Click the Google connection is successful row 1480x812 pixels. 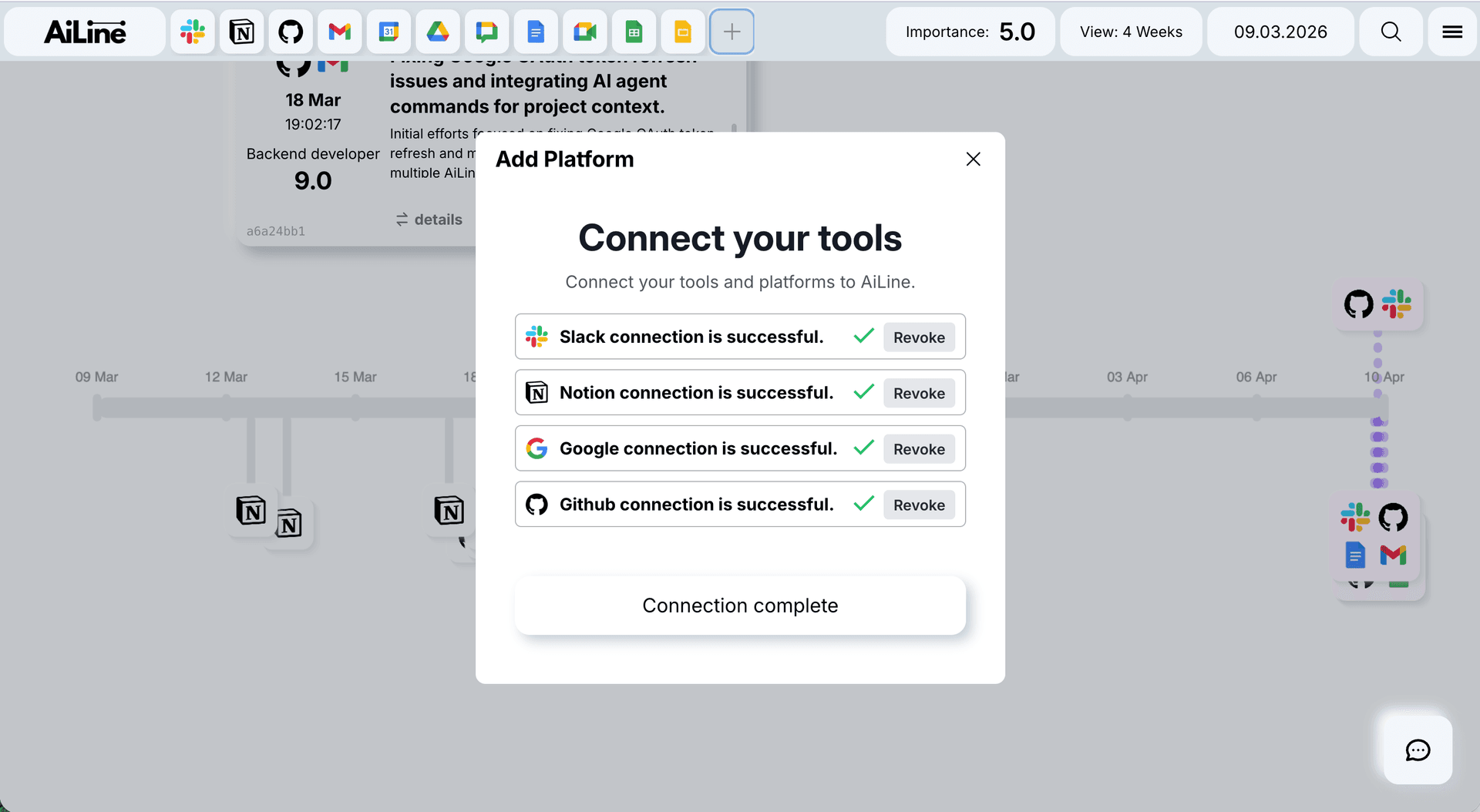740,448
